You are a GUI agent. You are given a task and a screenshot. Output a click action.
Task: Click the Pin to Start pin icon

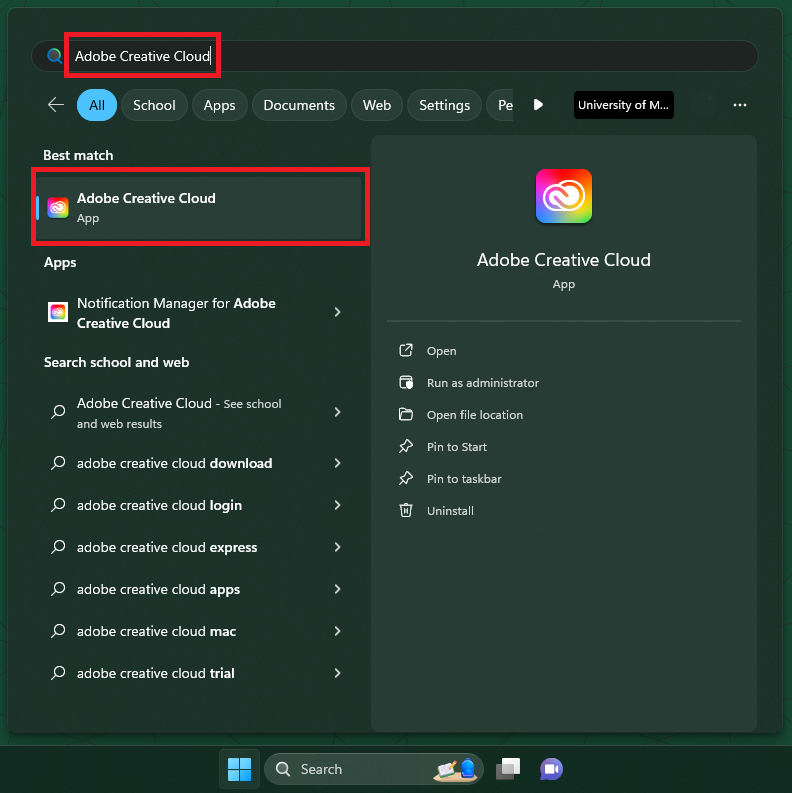pyautogui.click(x=406, y=447)
